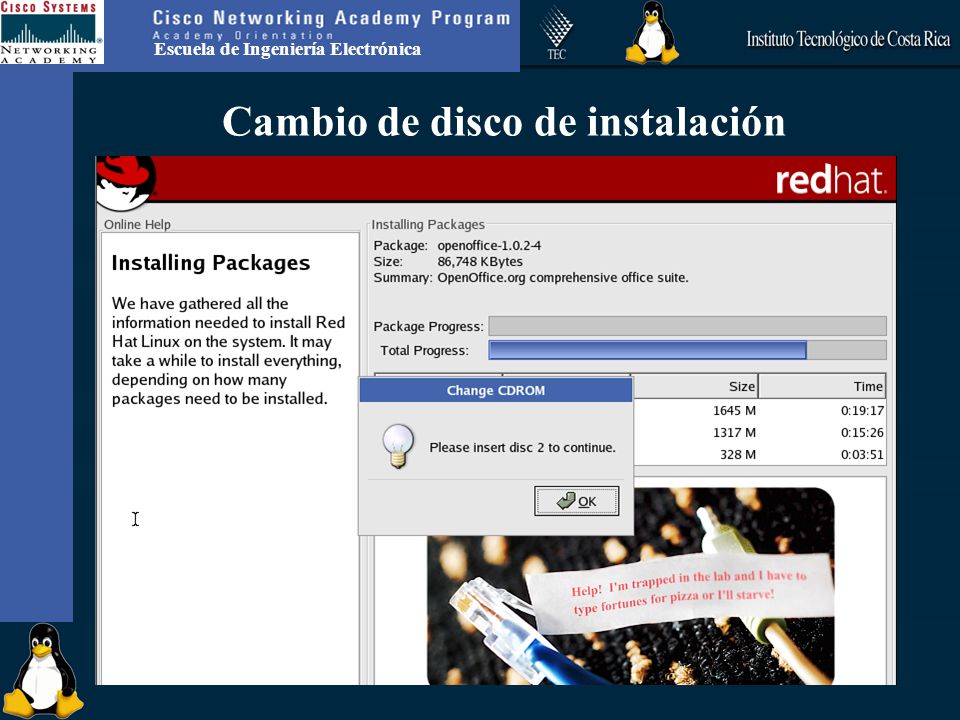This screenshot has height=720, width=960.
Task: Click the TEC logo in the header
Action: pyautogui.click(x=556, y=32)
